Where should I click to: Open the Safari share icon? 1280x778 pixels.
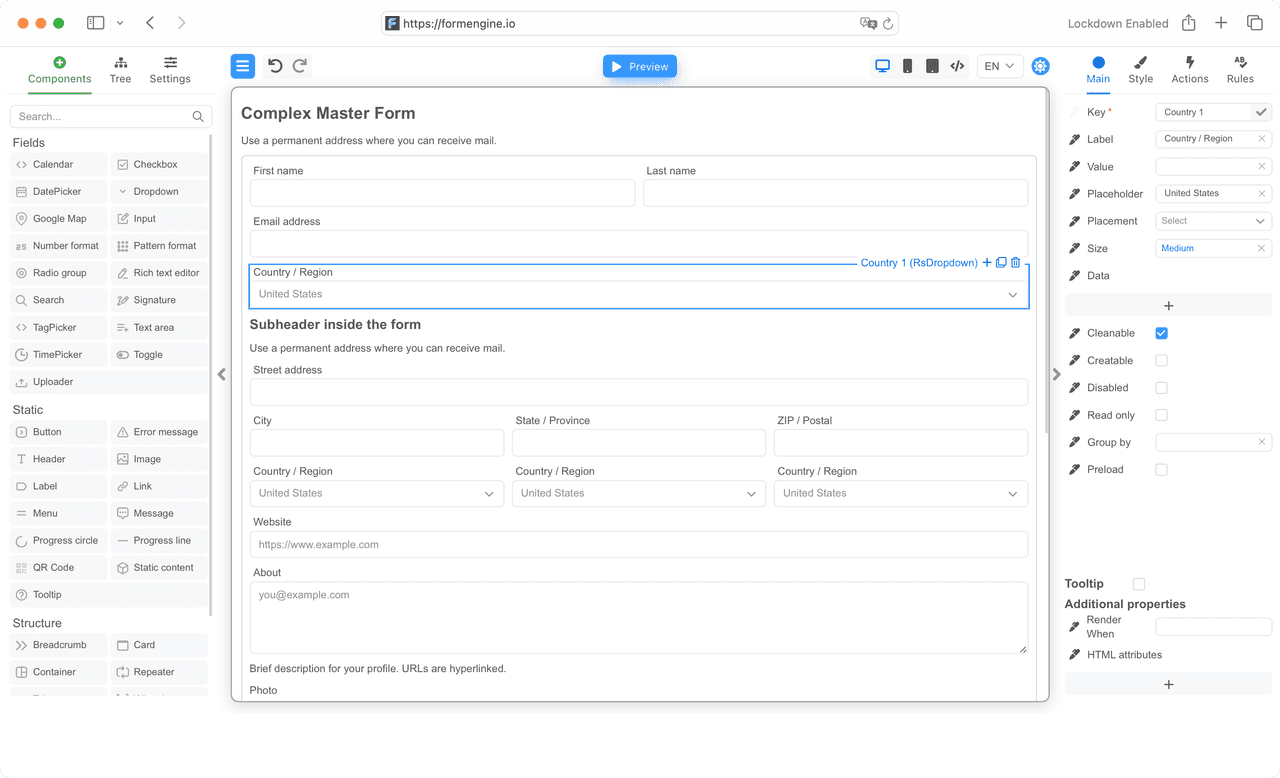tap(1189, 23)
